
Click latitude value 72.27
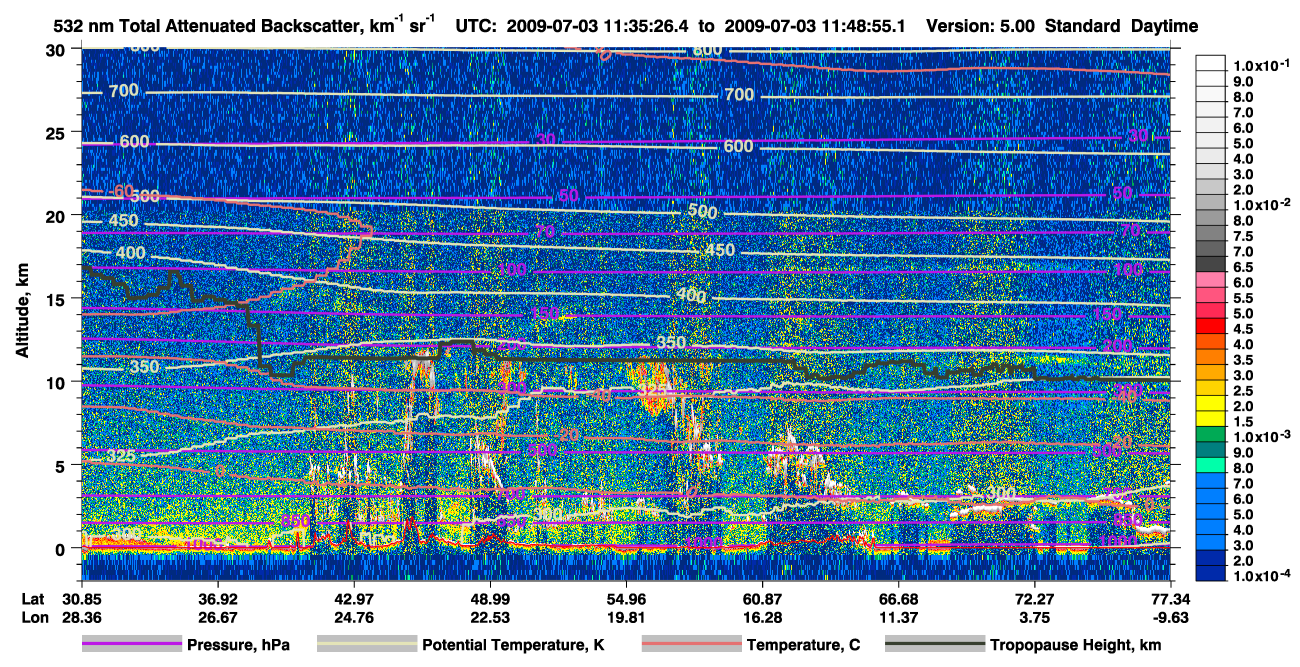(x=1035, y=598)
